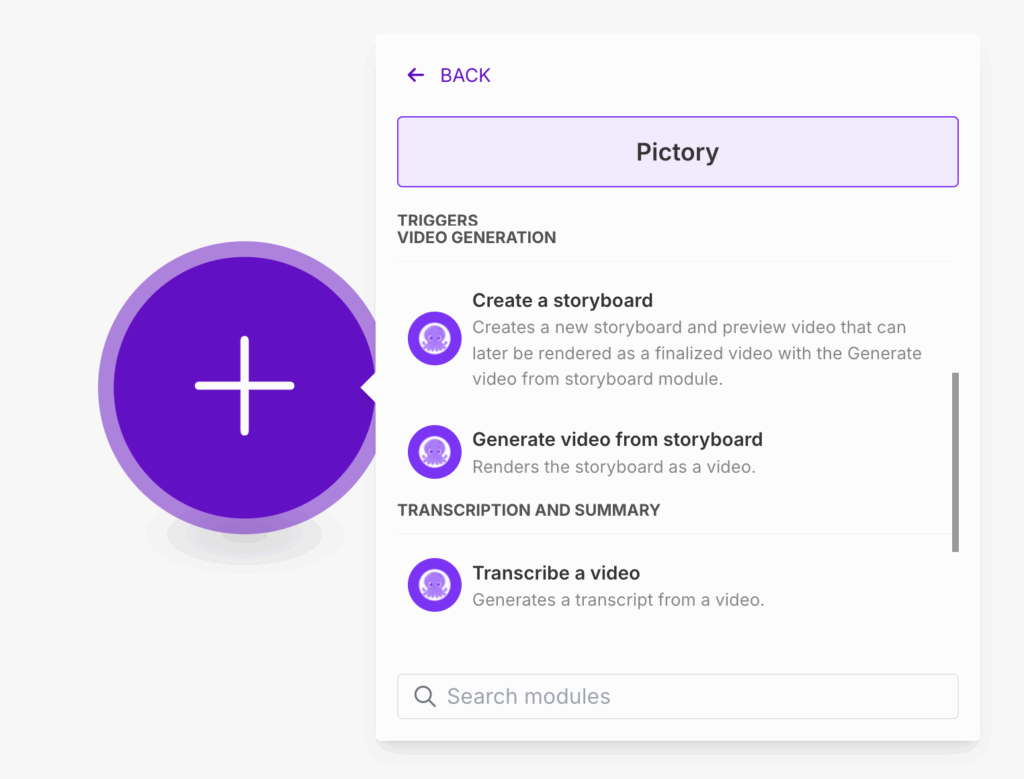Focus the Search modules input field

tap(690, 696)
